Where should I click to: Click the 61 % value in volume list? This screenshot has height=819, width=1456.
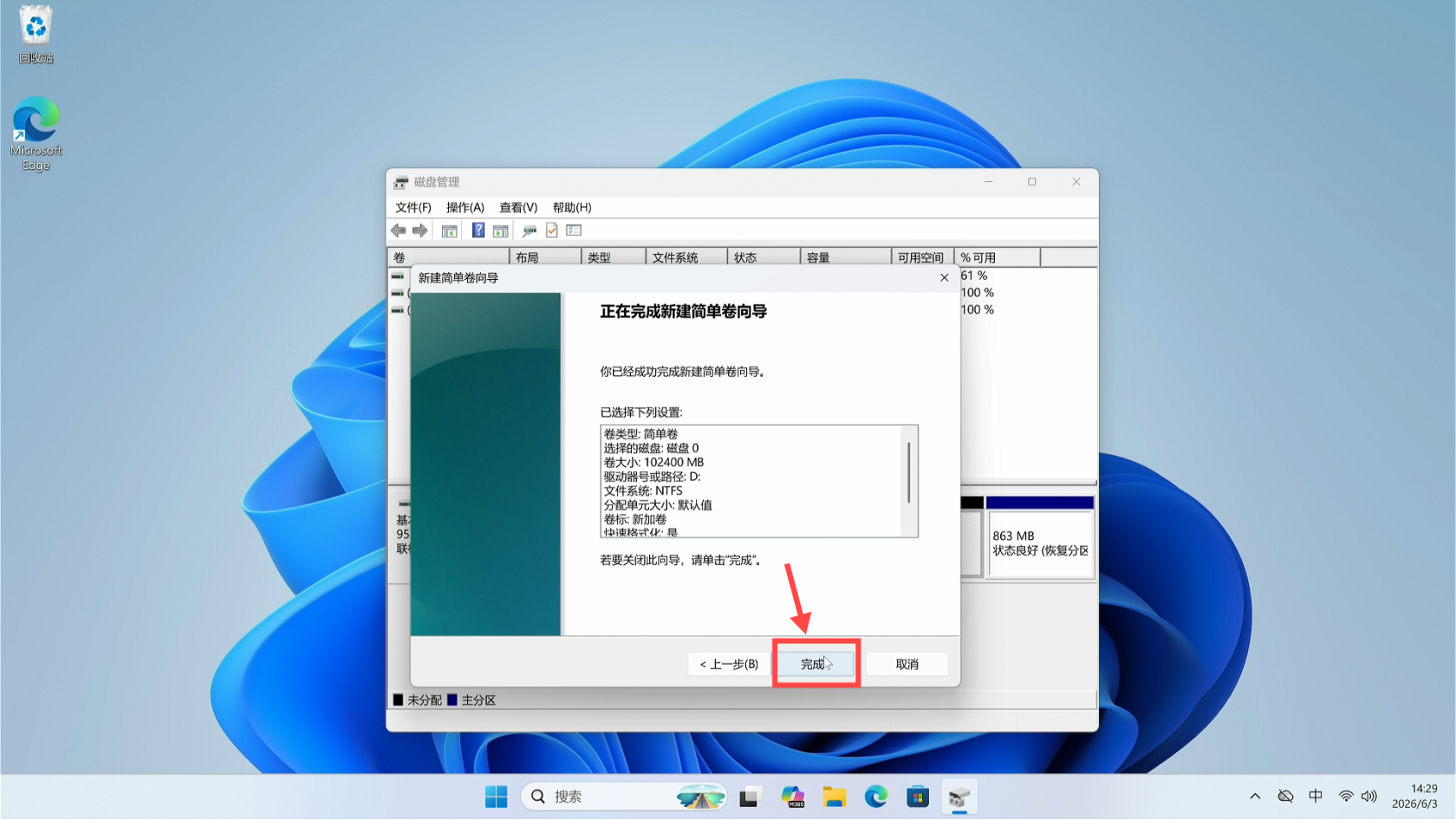(x=974, y=276)
